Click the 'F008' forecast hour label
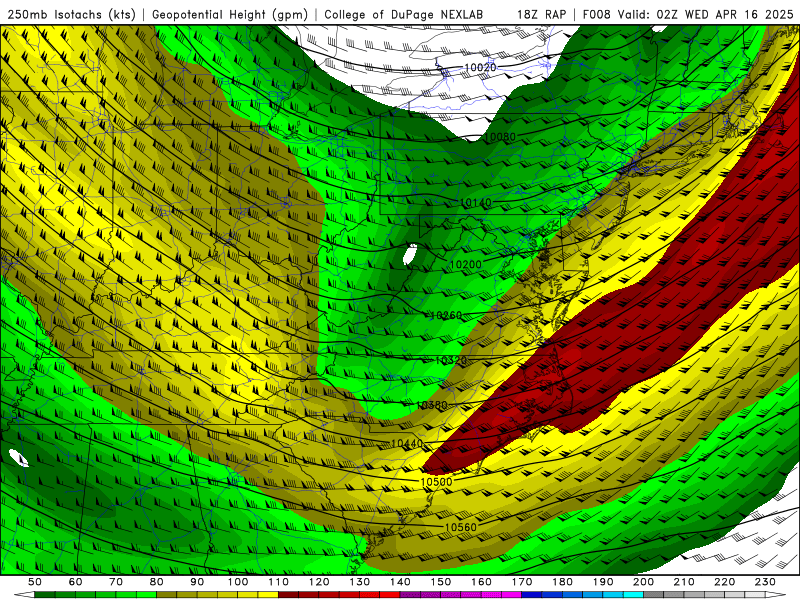The height and width of the screenshot is (600, 800). (x=596, y=14)
